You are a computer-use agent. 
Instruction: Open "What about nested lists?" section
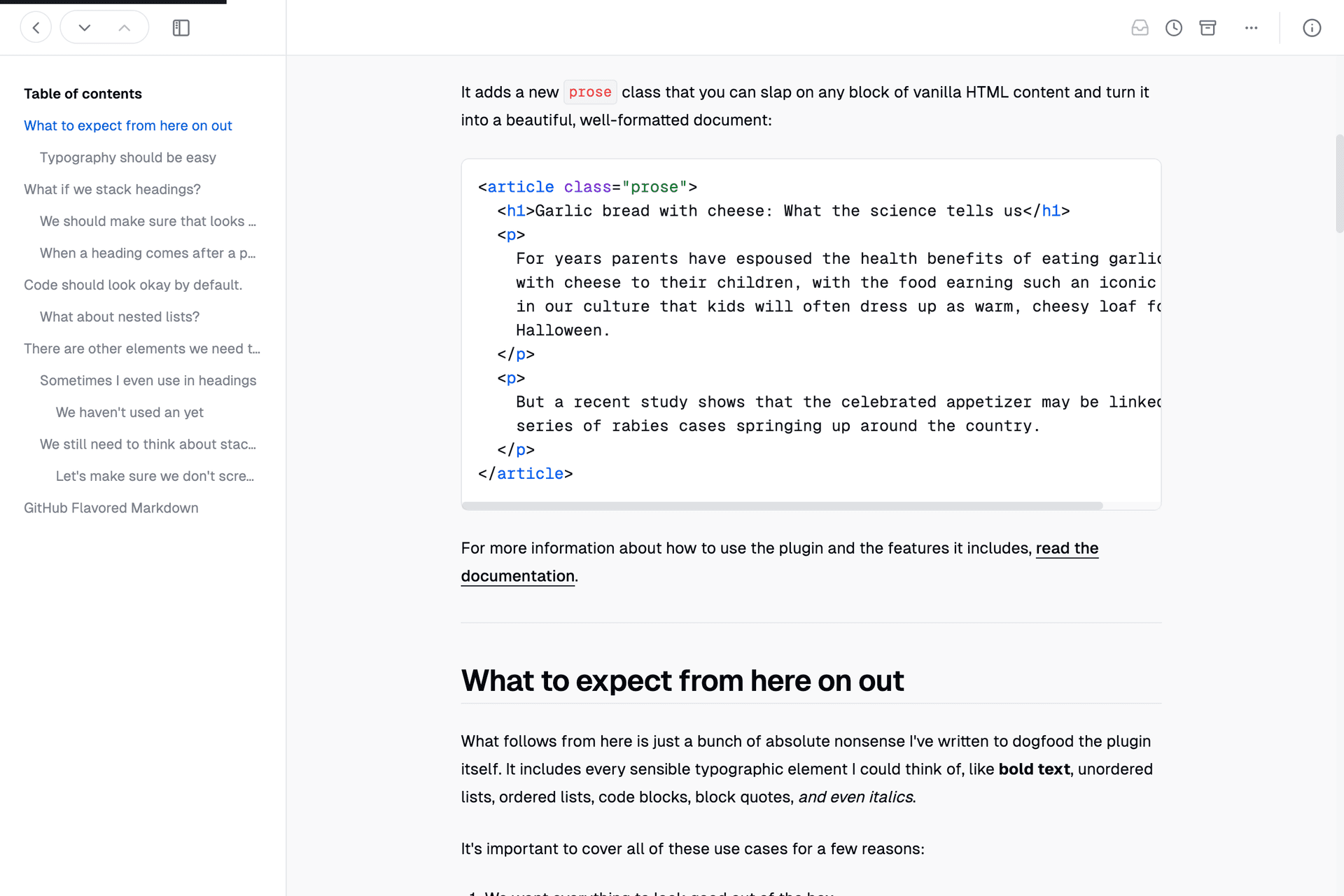120,317
